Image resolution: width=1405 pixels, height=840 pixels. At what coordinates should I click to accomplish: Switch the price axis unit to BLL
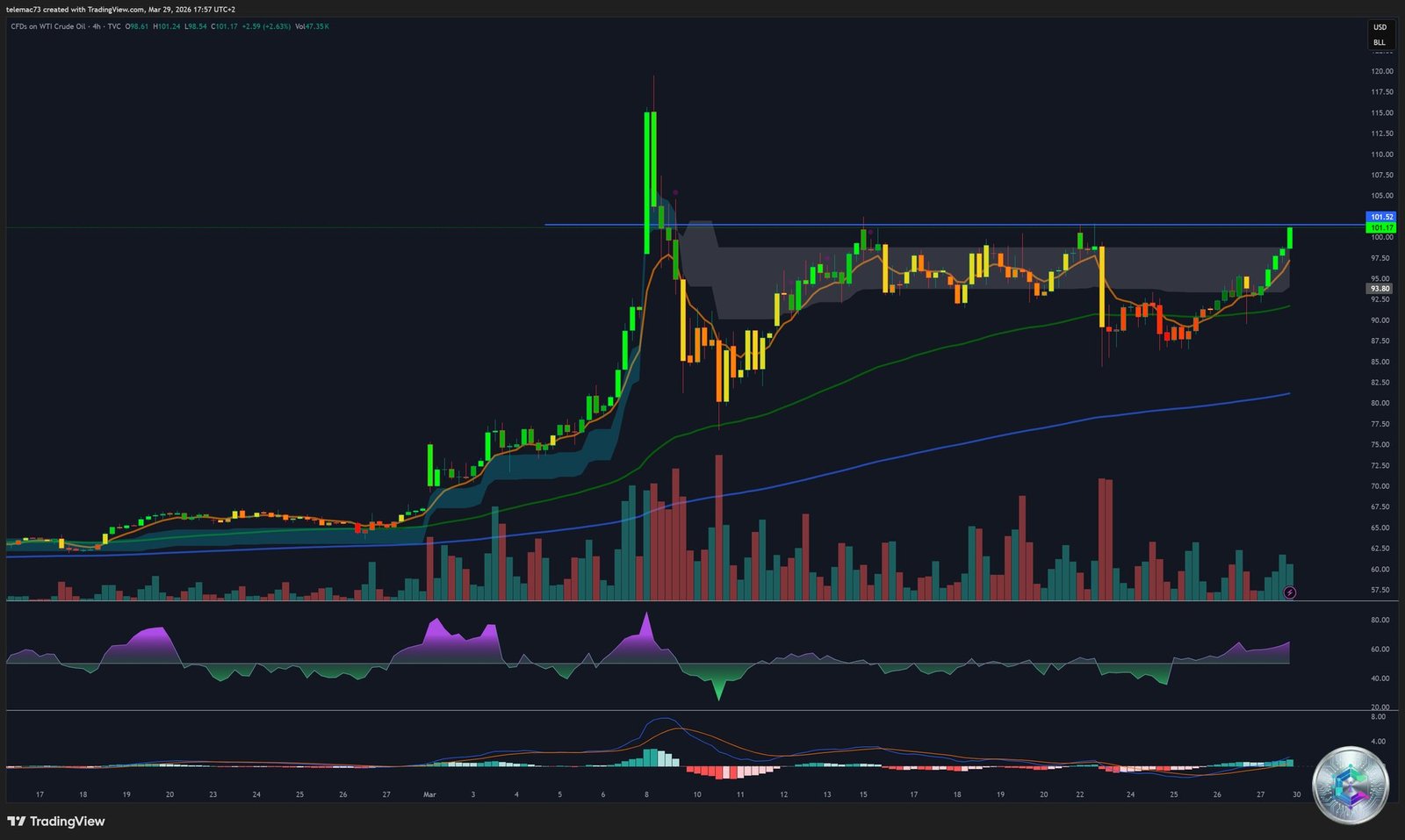[x=1379, y=41]
